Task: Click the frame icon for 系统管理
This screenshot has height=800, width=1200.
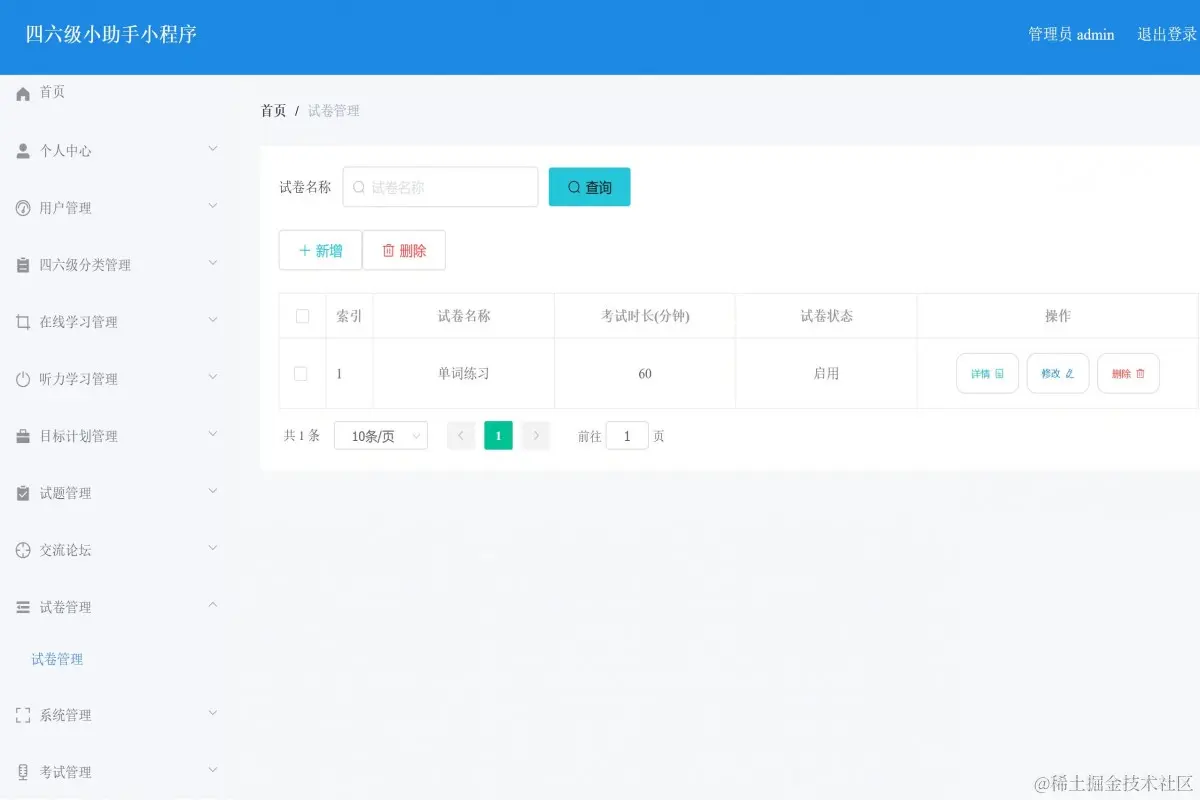Action: (23, 715)
